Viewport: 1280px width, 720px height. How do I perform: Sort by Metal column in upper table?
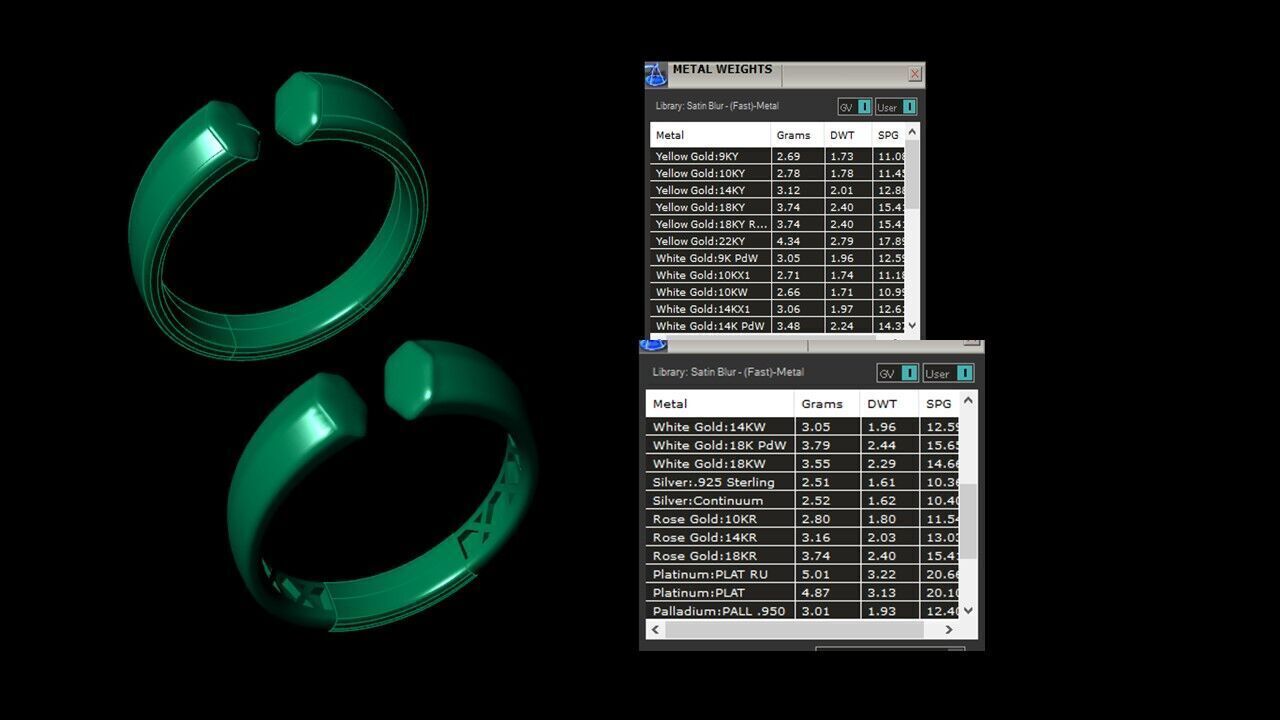710,135
